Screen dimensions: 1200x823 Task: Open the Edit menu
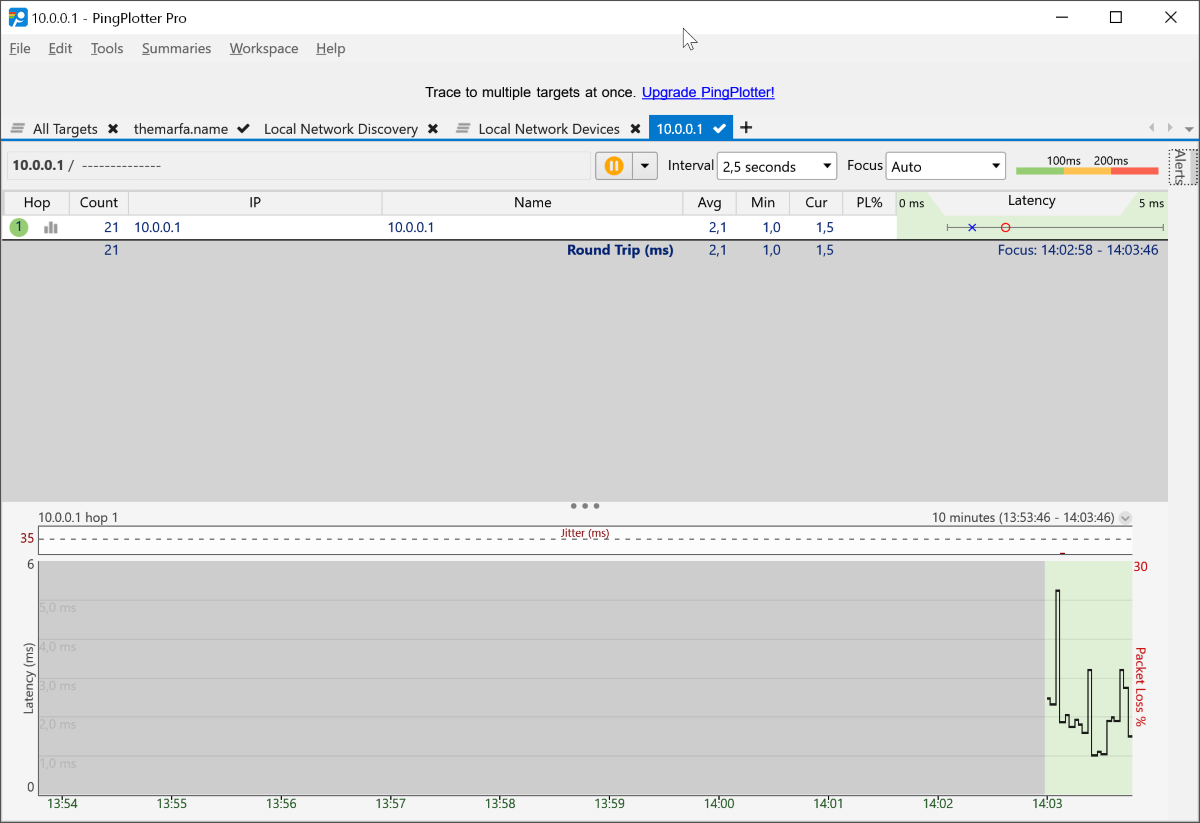click(x=60, y=48)
